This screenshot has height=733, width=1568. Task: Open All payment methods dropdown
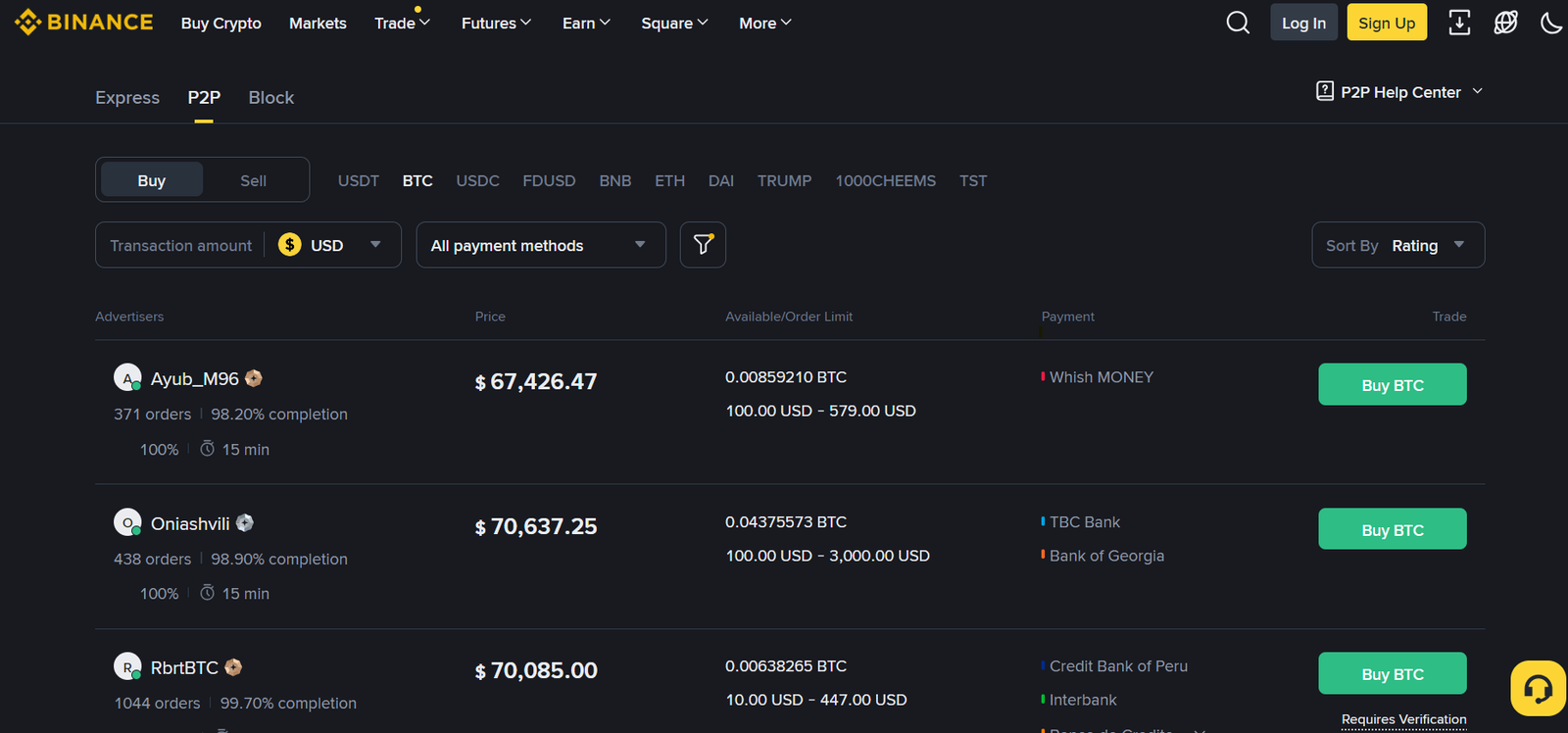pos(541,245)
